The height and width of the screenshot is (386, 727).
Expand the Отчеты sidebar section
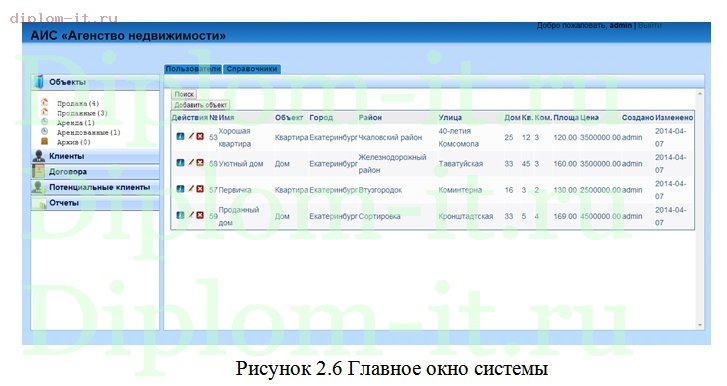pyautogui.click(x=95, y=203)
